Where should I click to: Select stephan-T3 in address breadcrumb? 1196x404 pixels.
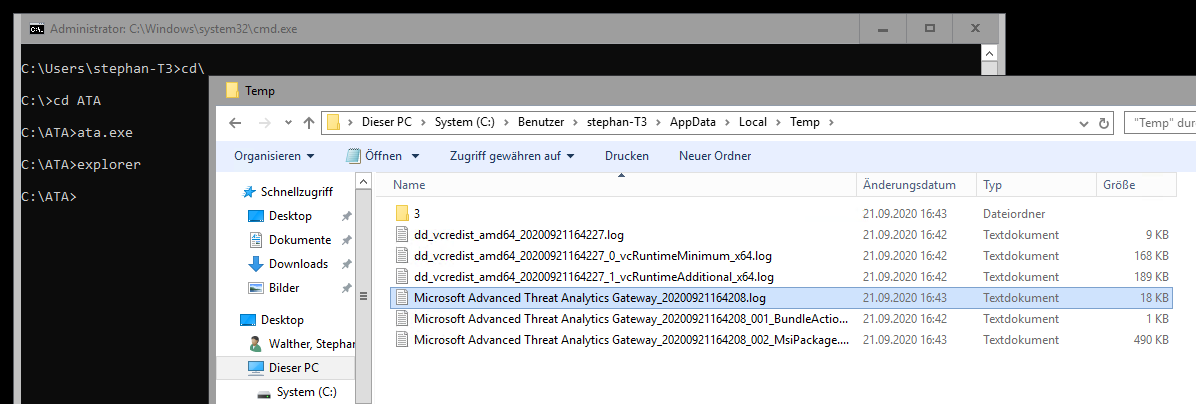[x=619, y=122]
